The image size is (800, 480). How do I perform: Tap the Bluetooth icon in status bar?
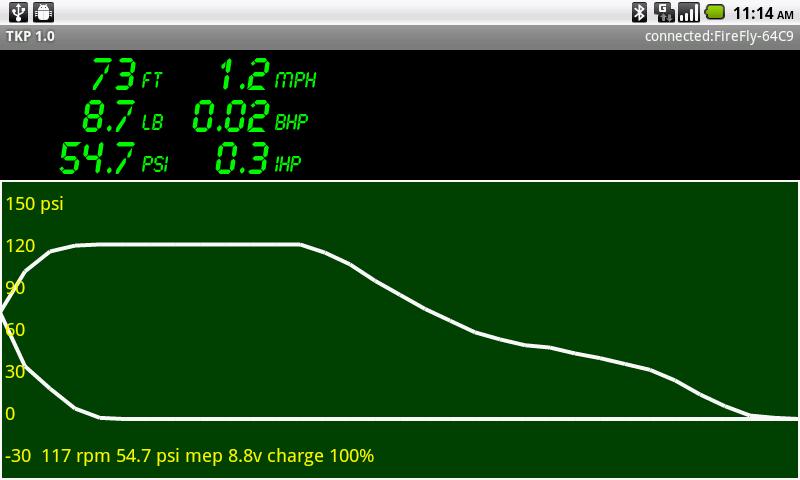point(639,12)
